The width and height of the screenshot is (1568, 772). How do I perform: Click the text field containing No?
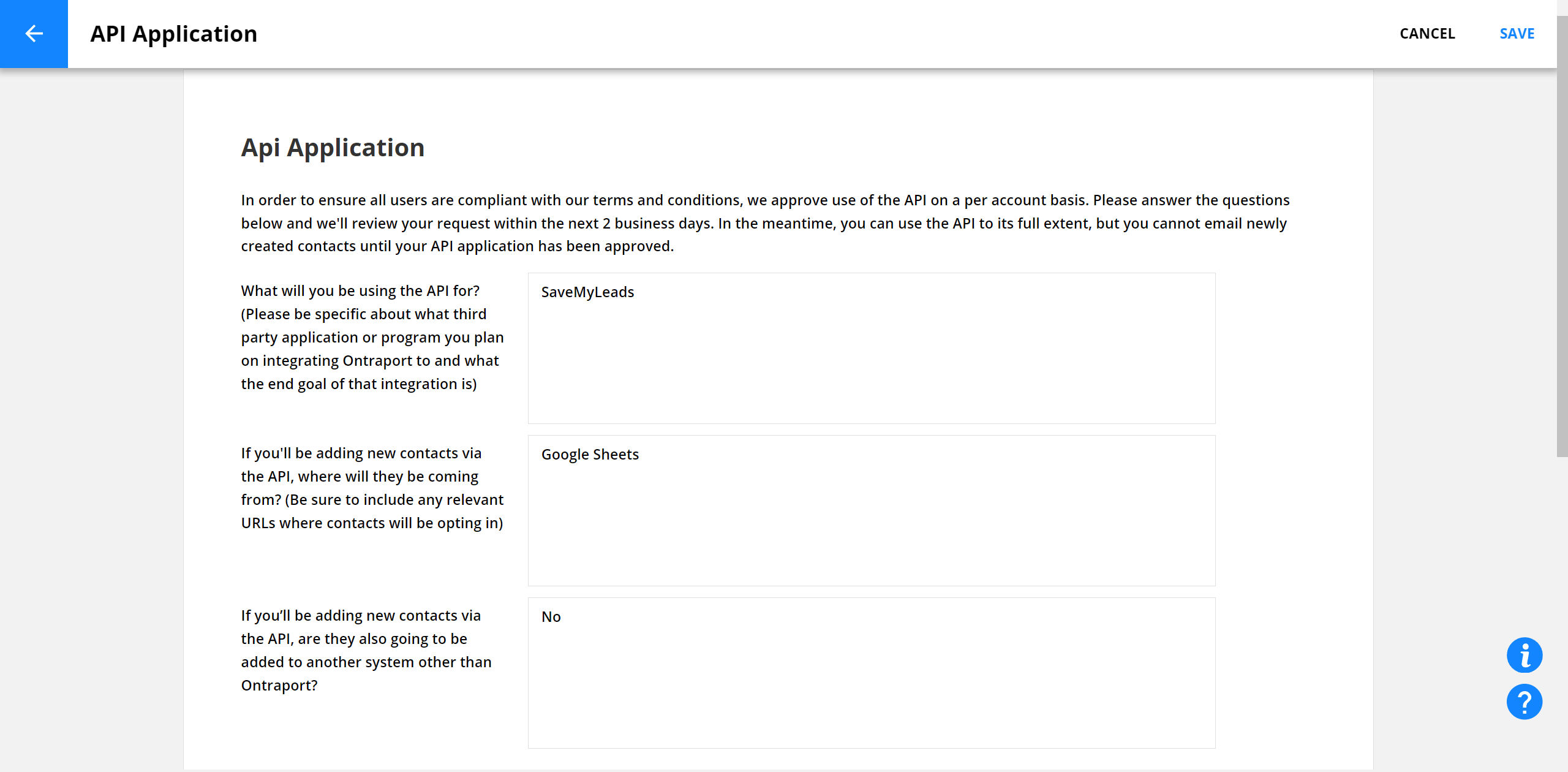click(x=872, y=673)
